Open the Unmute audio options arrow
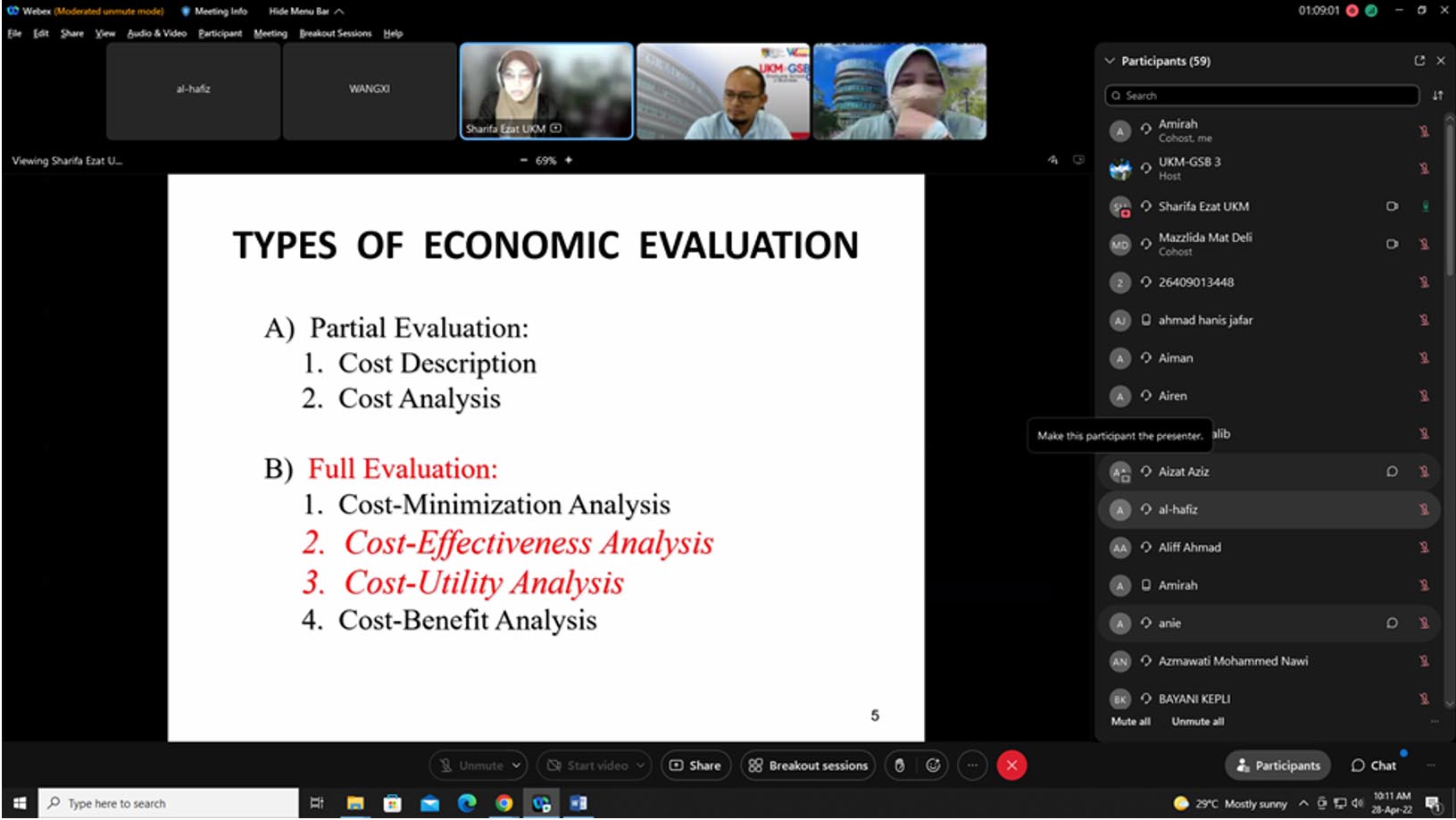 click(x=516, y=766)
